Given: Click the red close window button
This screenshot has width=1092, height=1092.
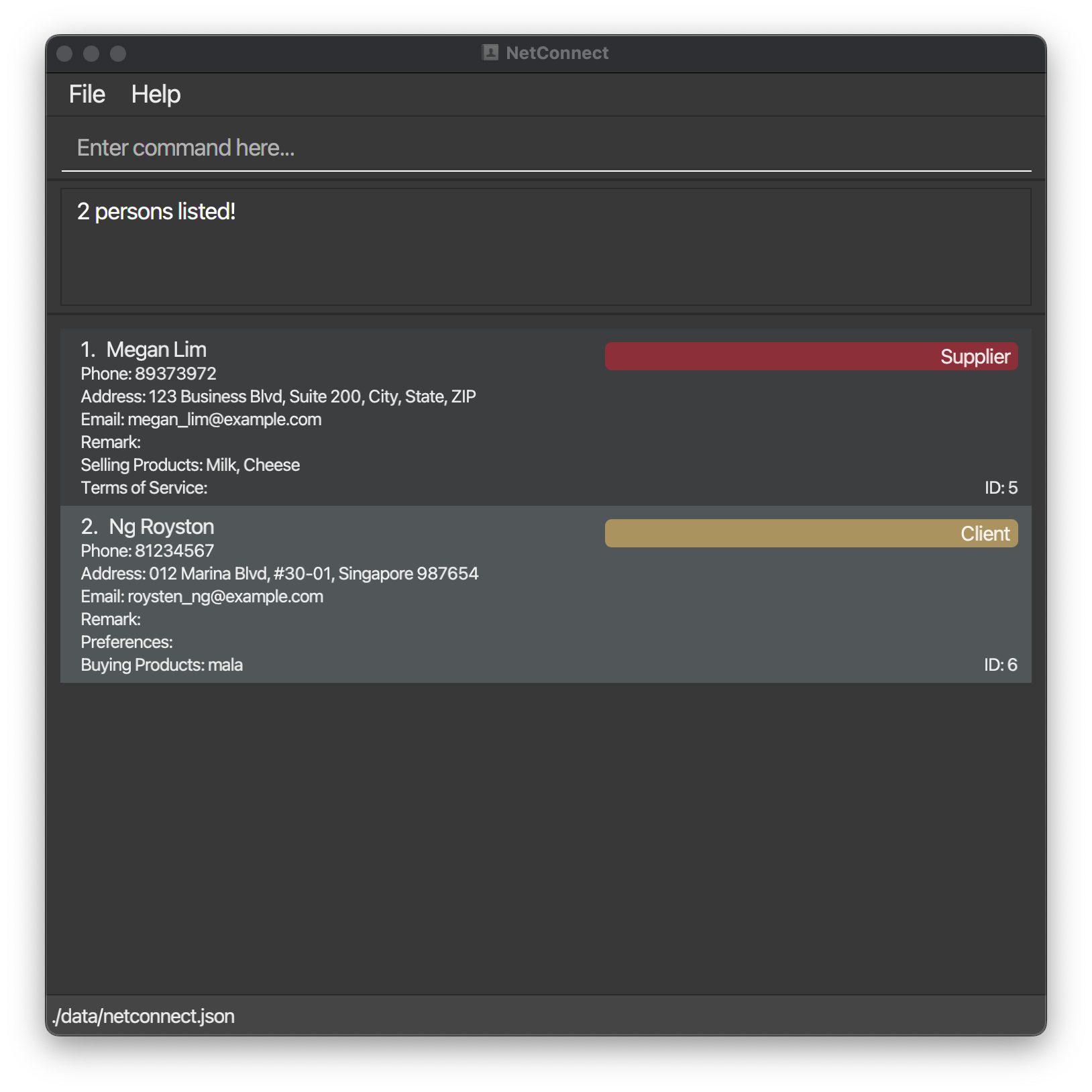Looking at the screenshot, I should point(64,54).
